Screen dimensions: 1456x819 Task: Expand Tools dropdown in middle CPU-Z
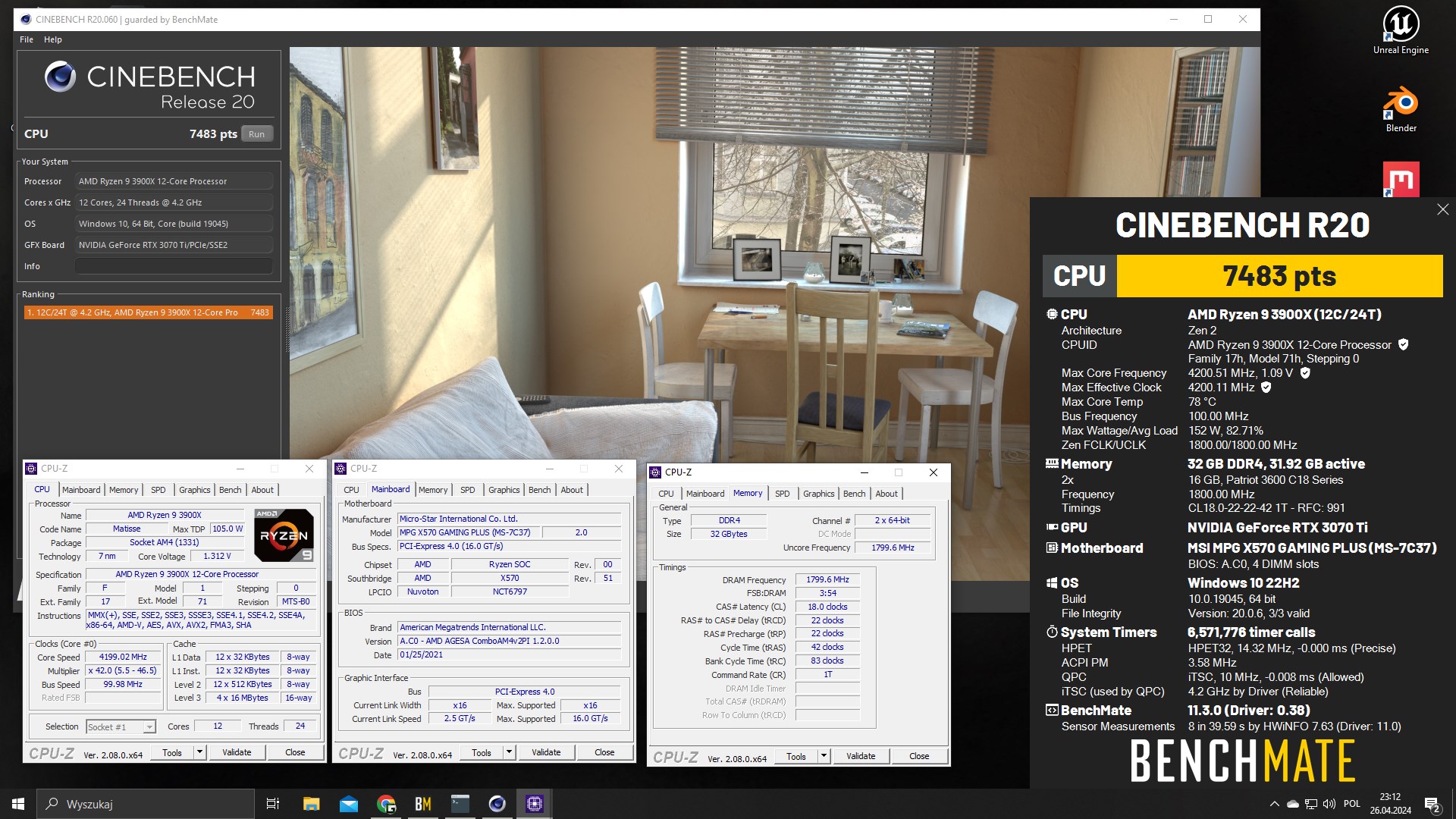pos(509,752)
